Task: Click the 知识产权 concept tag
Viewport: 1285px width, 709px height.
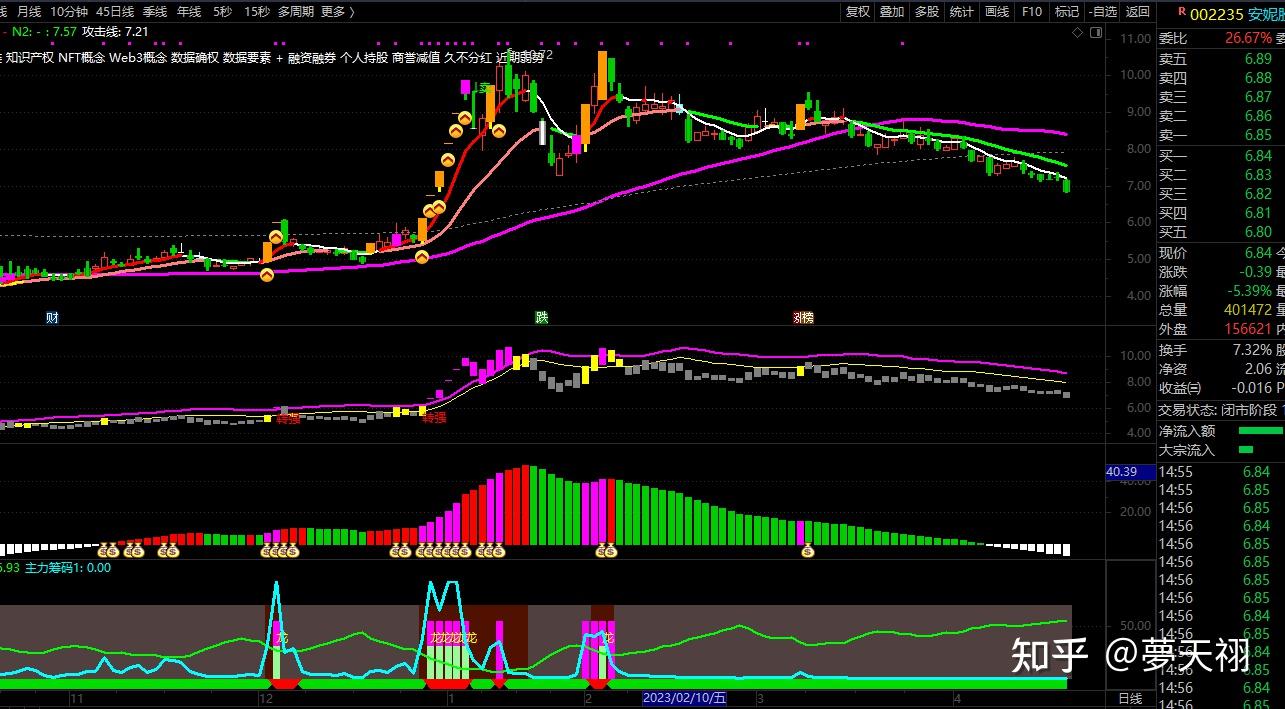Action: click(29, 57)
